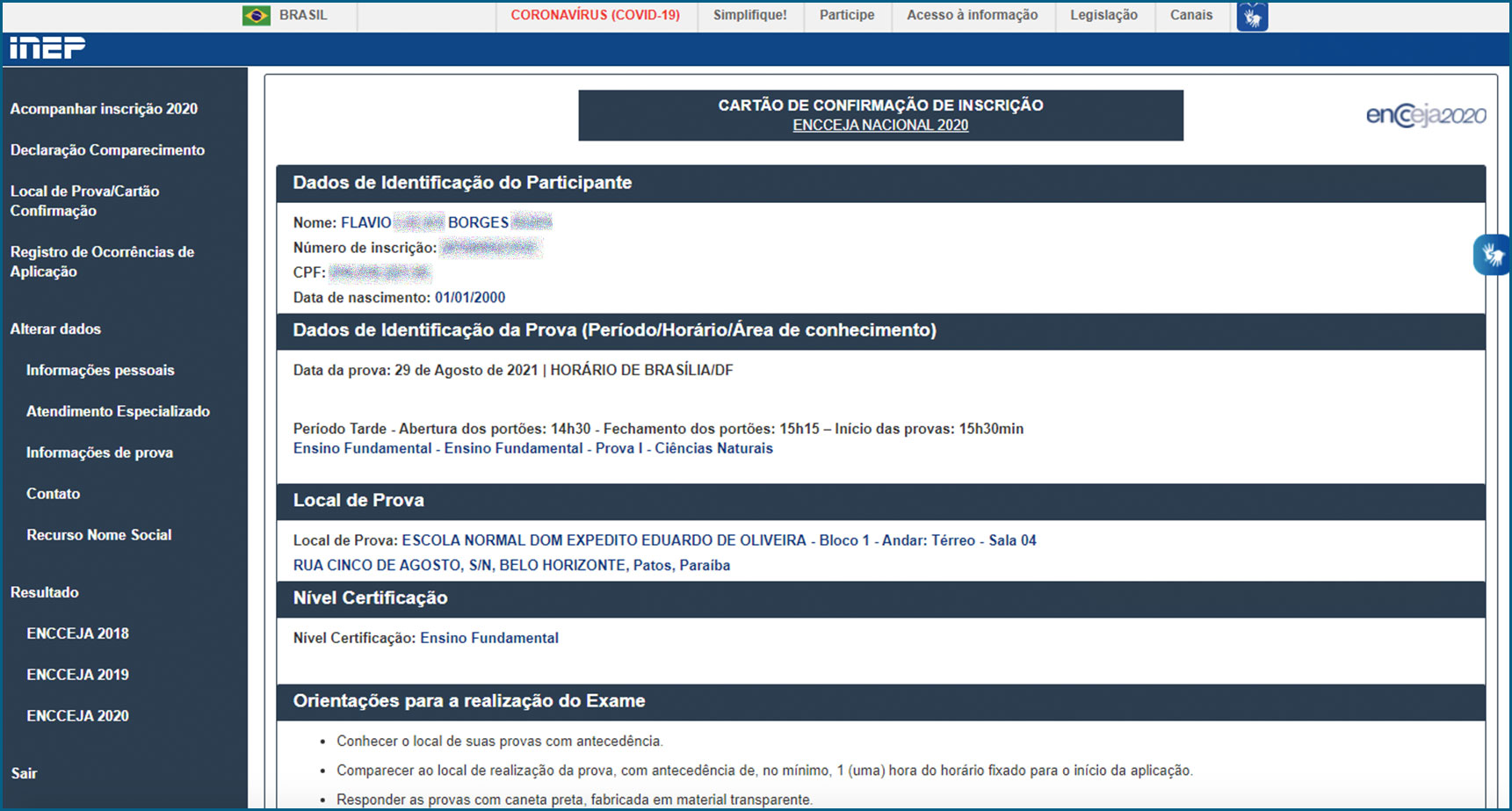
Task: Click the Brazilian flag icon
Action: [256, 15]
